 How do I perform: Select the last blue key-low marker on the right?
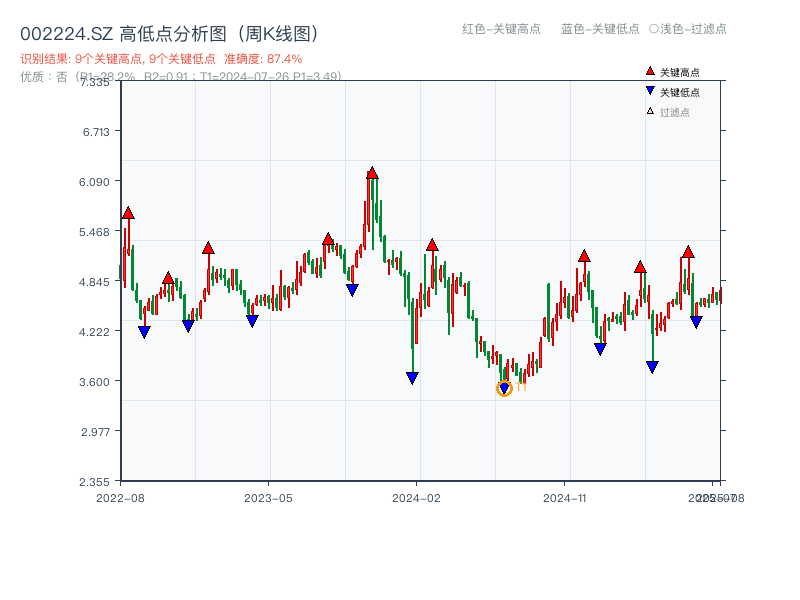tap(696, 322)
